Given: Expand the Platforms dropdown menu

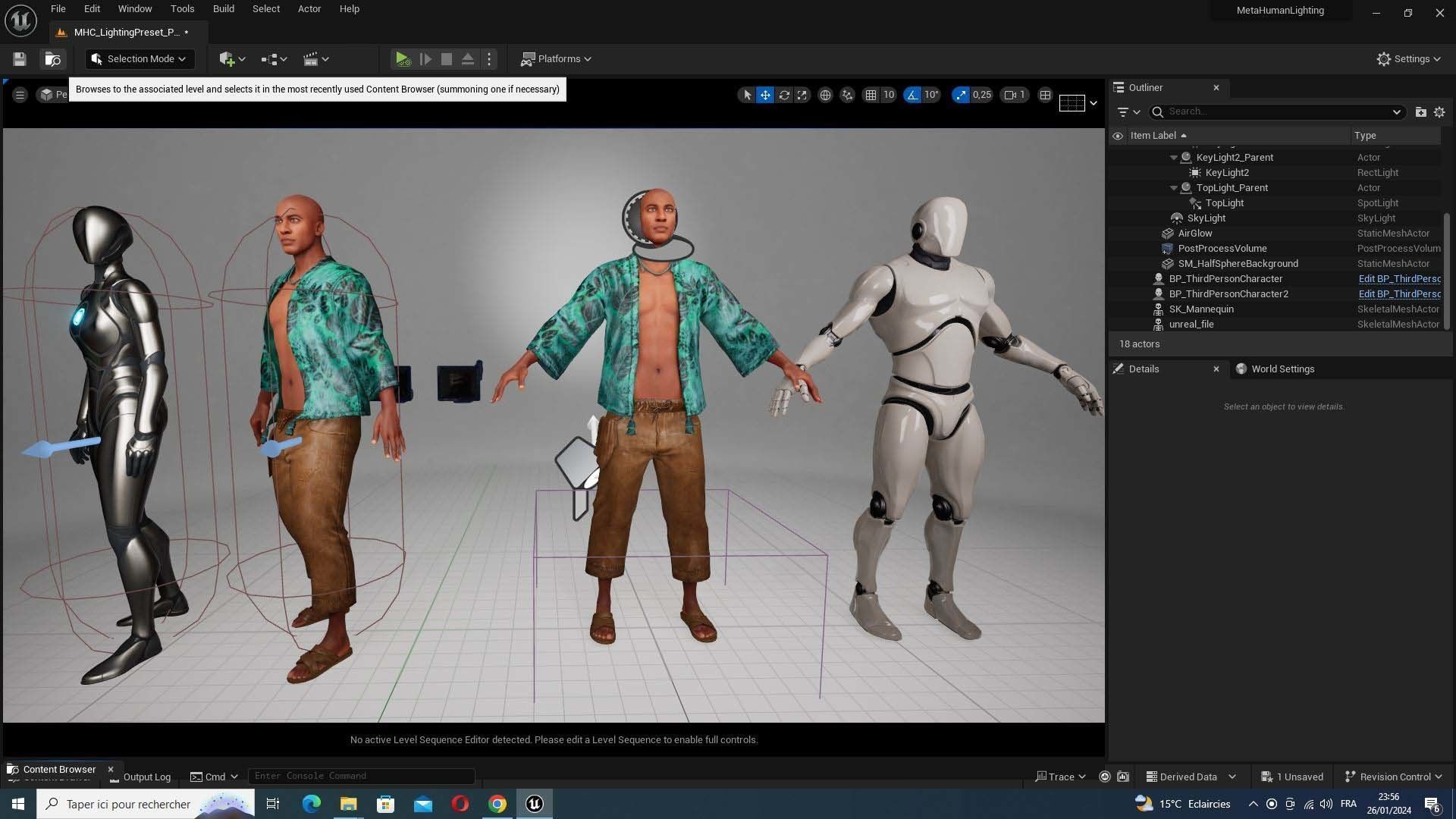Looking at the screenshot, I should 556,59.
